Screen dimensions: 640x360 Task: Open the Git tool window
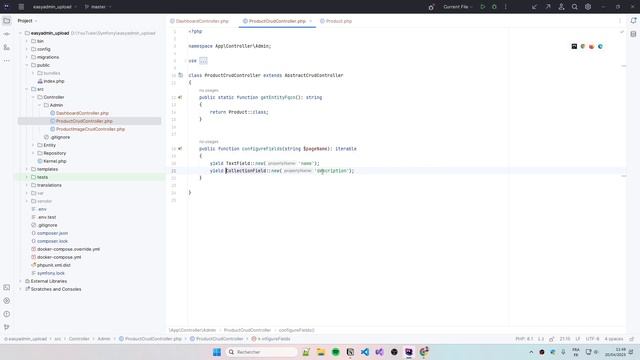point(7,327)
